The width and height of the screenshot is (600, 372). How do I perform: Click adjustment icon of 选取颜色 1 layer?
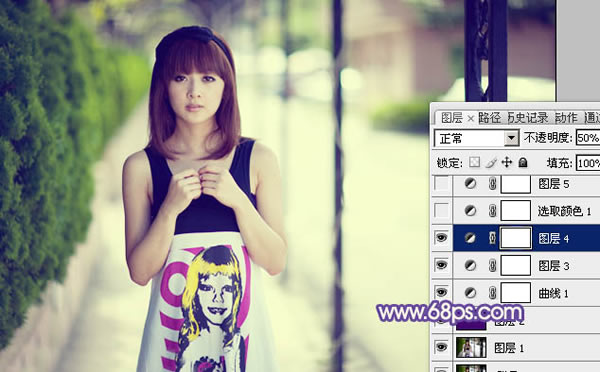[470, 210]
